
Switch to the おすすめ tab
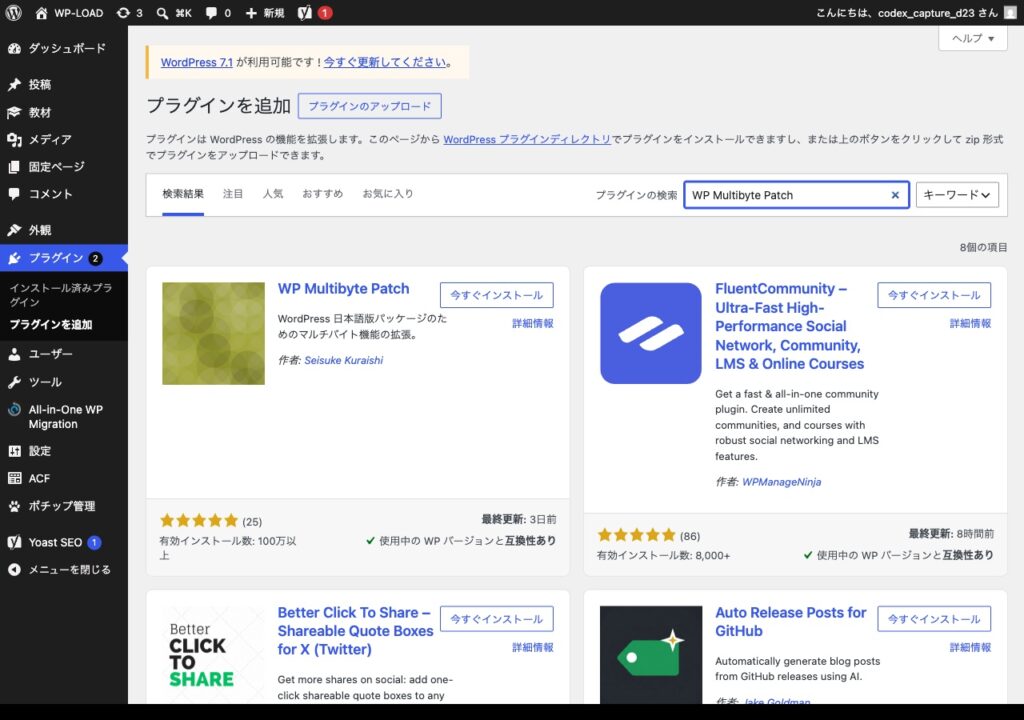323,194
